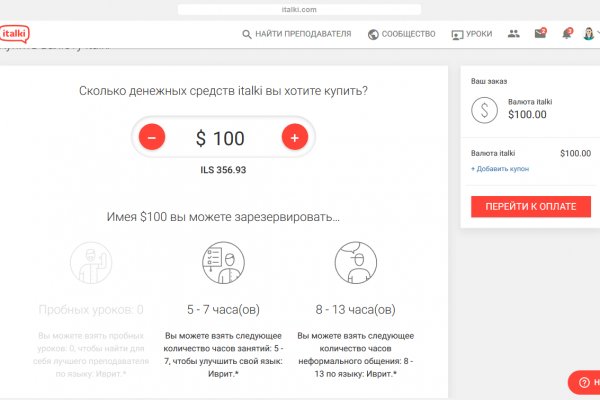Open the user profile avatar menu

tap(590, 34)
